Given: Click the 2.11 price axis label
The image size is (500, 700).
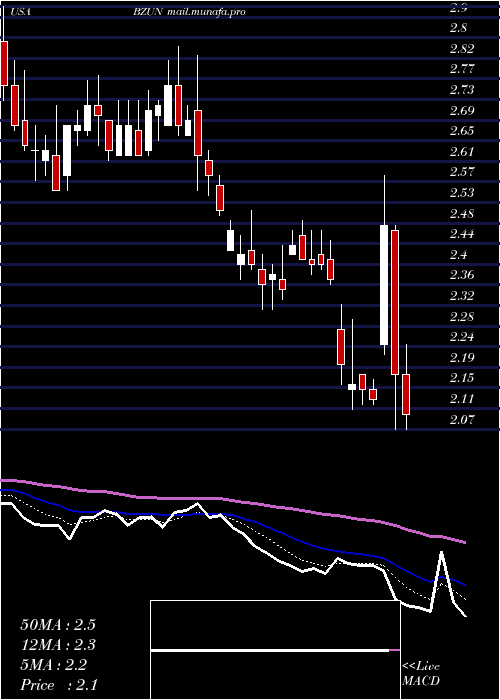Looking at the screenshot, I should (464, 399).
